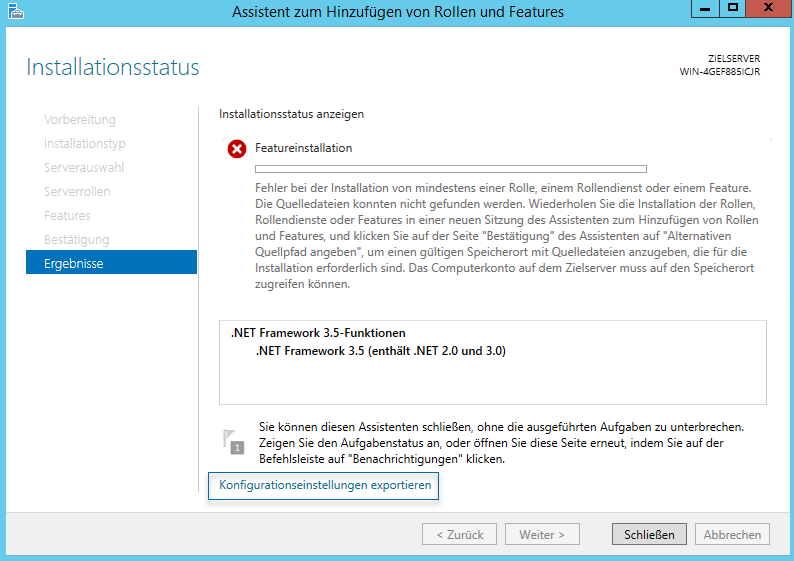Click the Schließen button
794x561 pixels.
click(649, 534)
